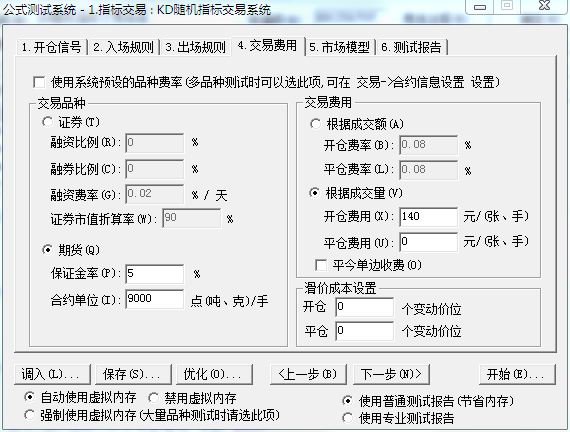Go back with <上一步(B) button
This screenshot has width=570, height=432.
coord(308,374)
